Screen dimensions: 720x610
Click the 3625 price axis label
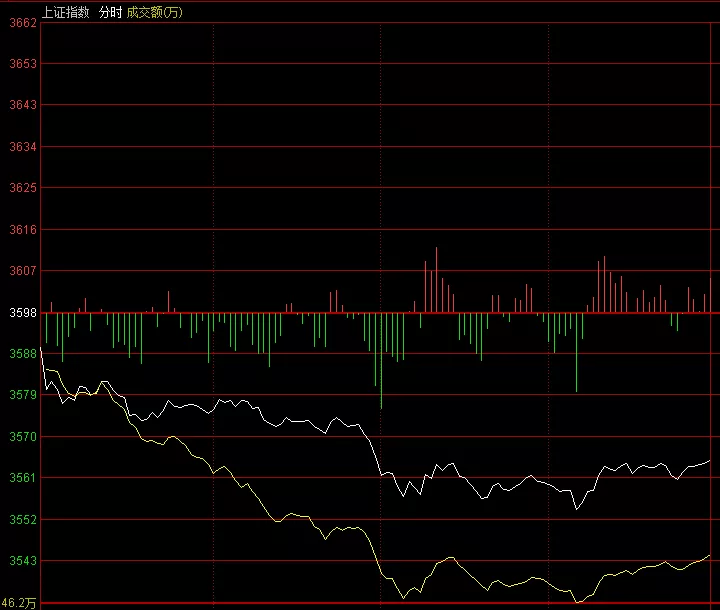[23, 188]
